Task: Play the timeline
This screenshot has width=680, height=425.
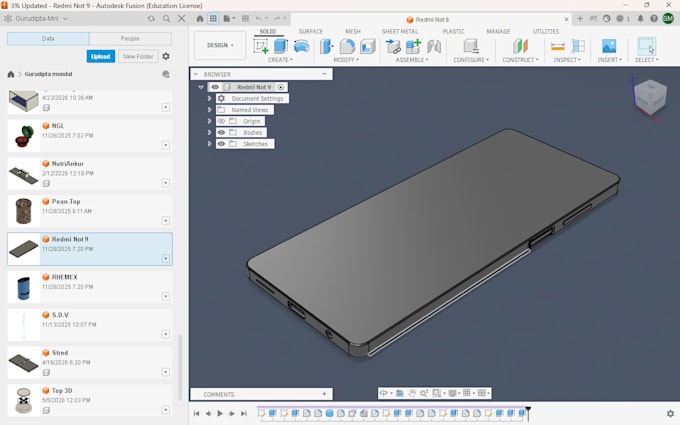Action: (220, 413)
